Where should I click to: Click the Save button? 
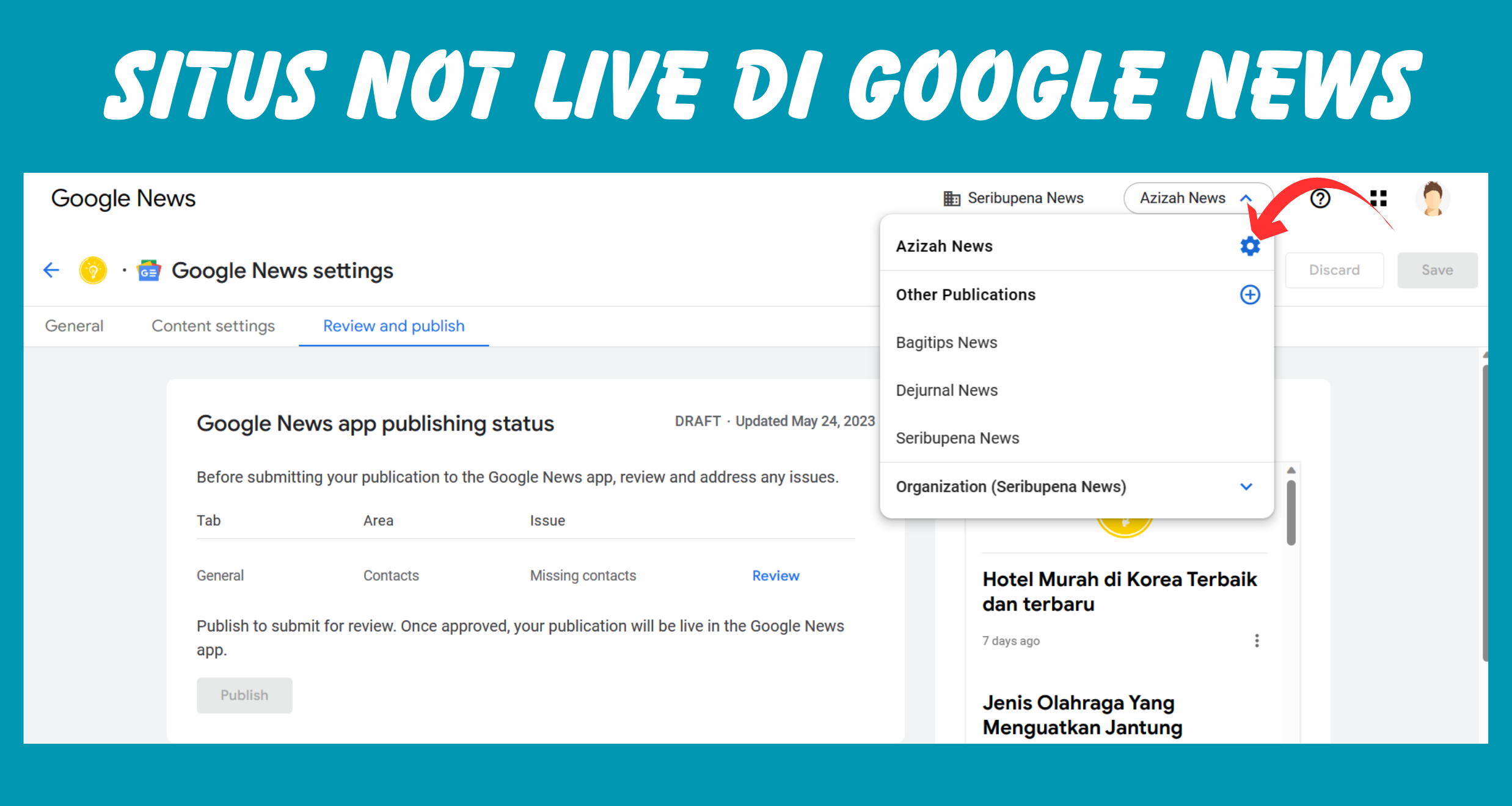(1437, 270)
